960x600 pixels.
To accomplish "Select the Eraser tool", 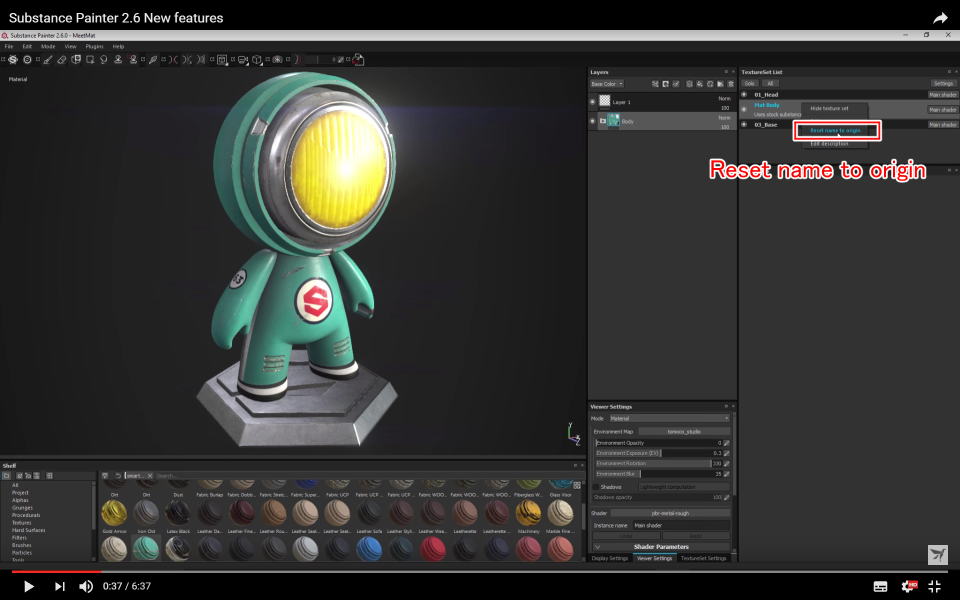I will point(62,59).
